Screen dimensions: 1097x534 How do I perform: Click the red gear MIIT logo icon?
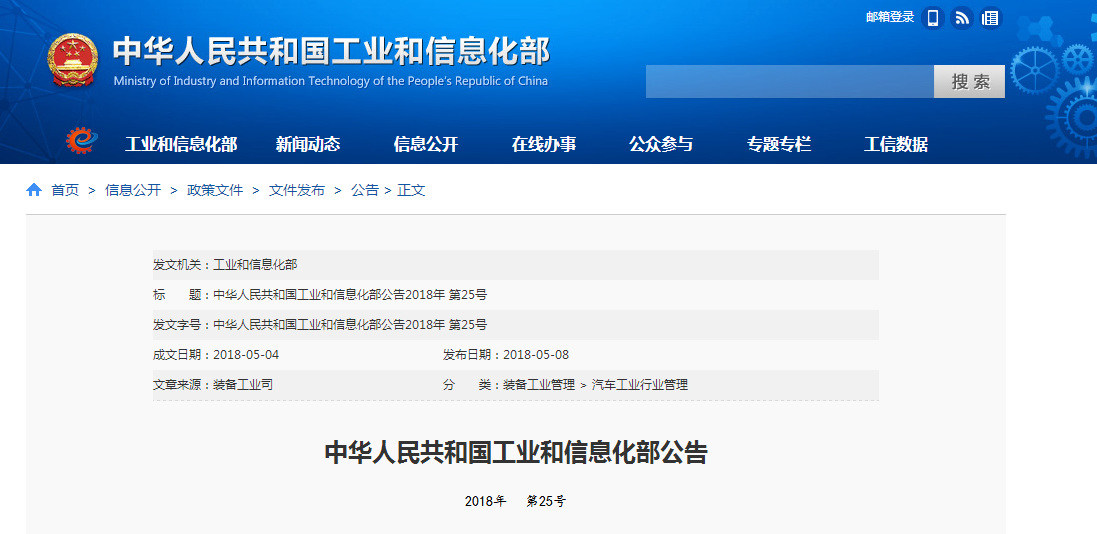coord(80,142)
